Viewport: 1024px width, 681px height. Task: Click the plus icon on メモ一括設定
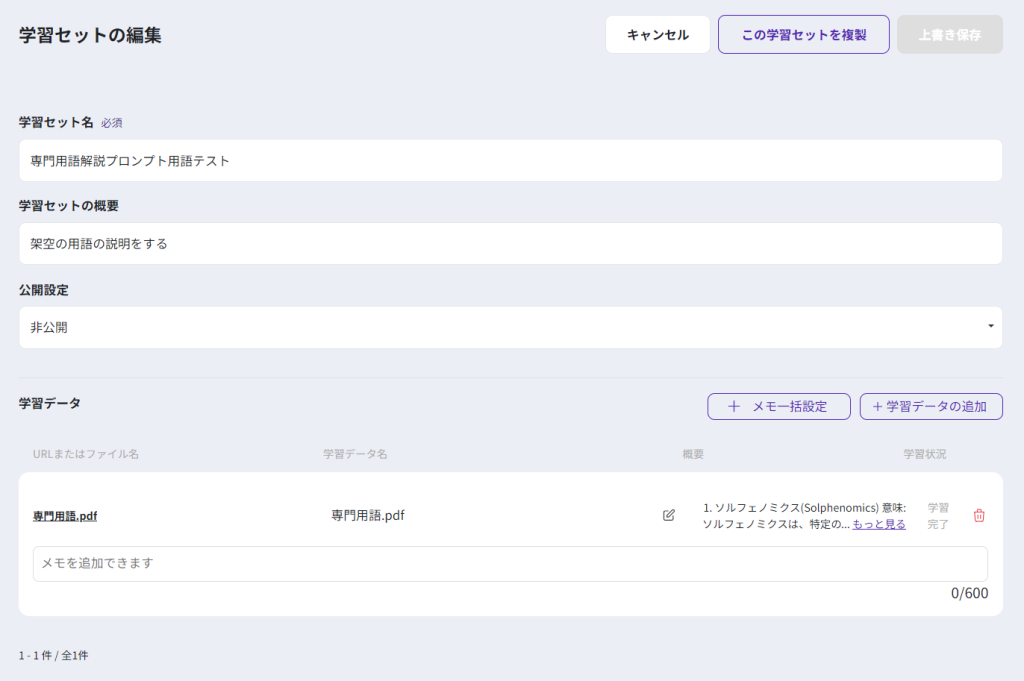(x=734, y=407)
